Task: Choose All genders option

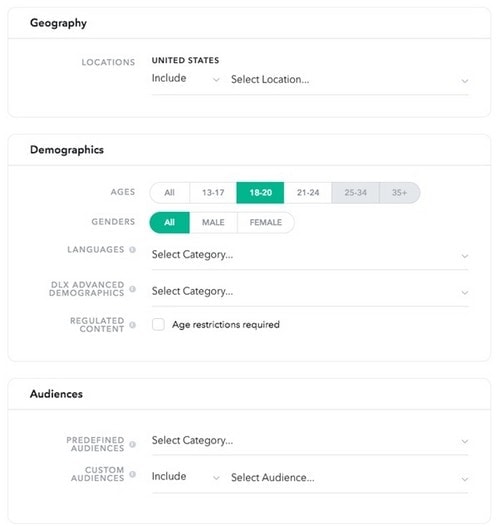Action: click(x=170, y=222)
